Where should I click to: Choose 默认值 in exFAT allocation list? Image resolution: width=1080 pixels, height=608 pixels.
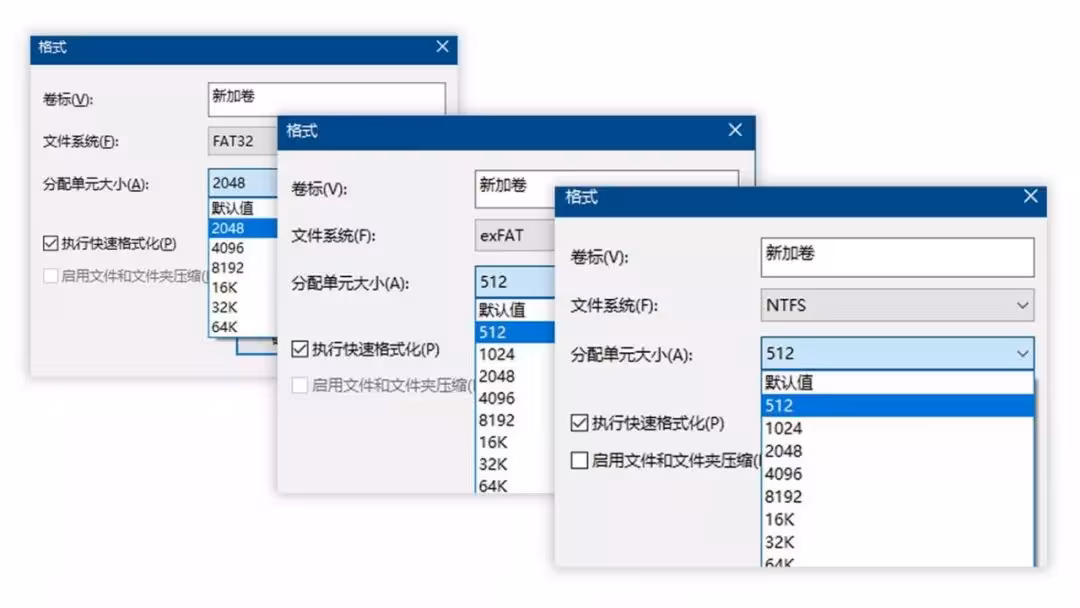click(515, 310)
